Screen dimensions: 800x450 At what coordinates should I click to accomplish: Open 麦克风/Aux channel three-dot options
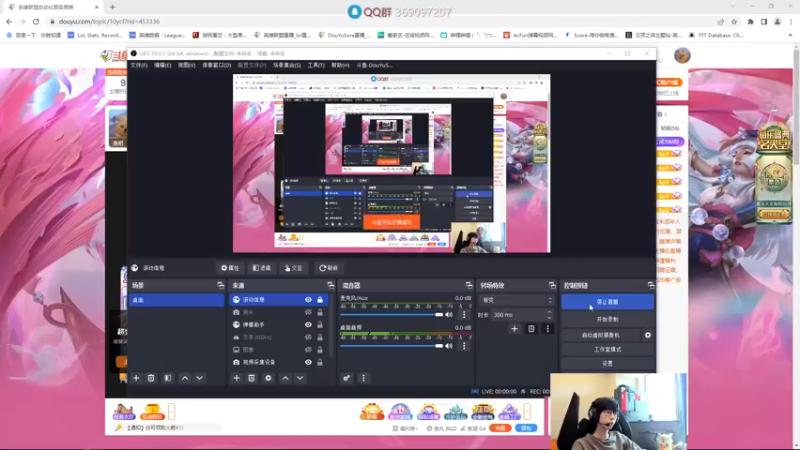point(464,314)
